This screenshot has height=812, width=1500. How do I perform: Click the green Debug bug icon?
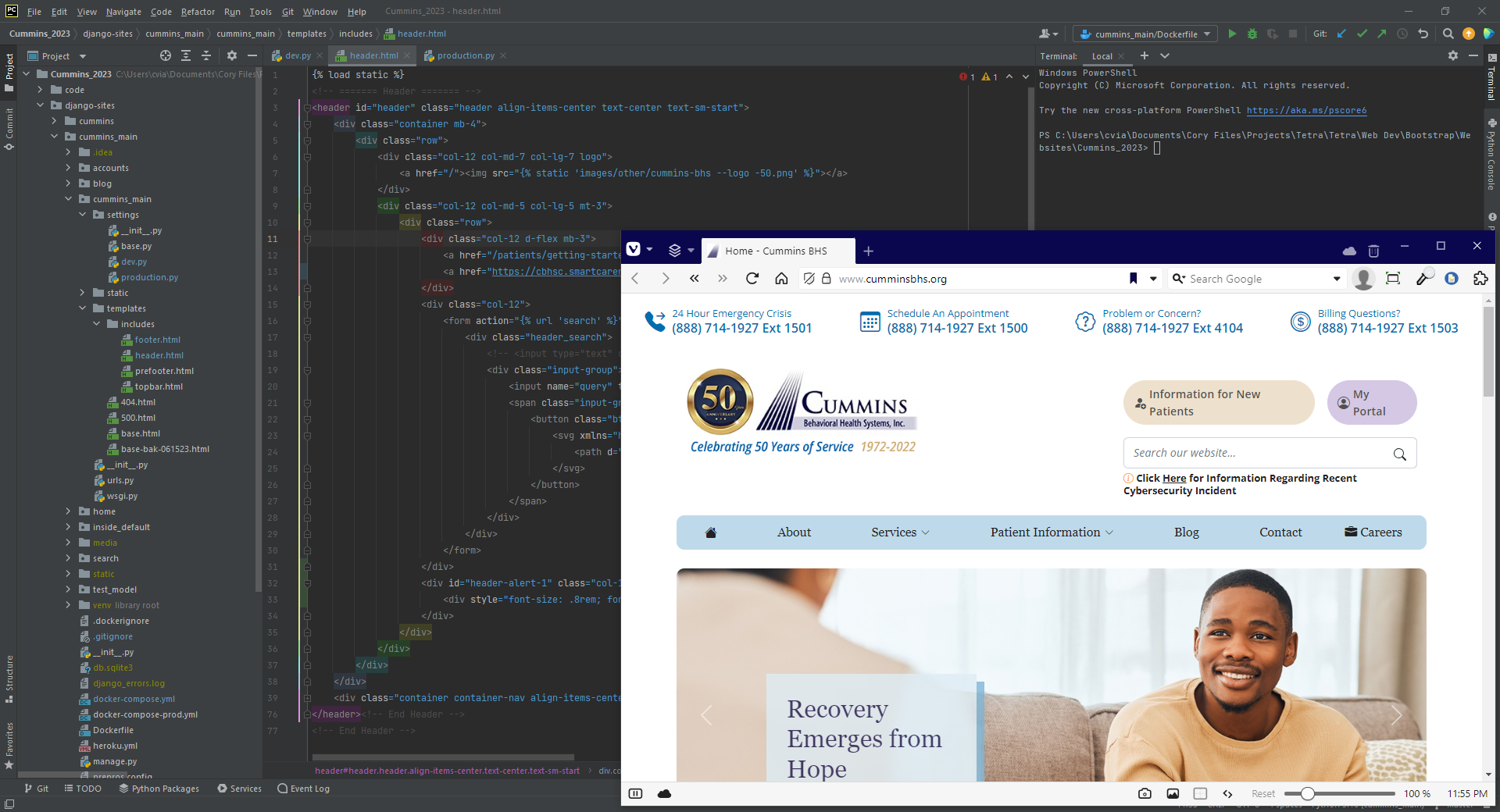point(1252,34)
